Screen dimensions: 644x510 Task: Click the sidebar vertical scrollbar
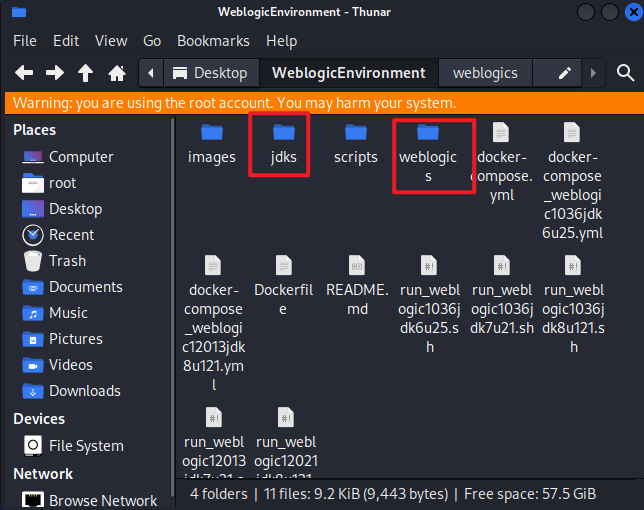(172, 308)
